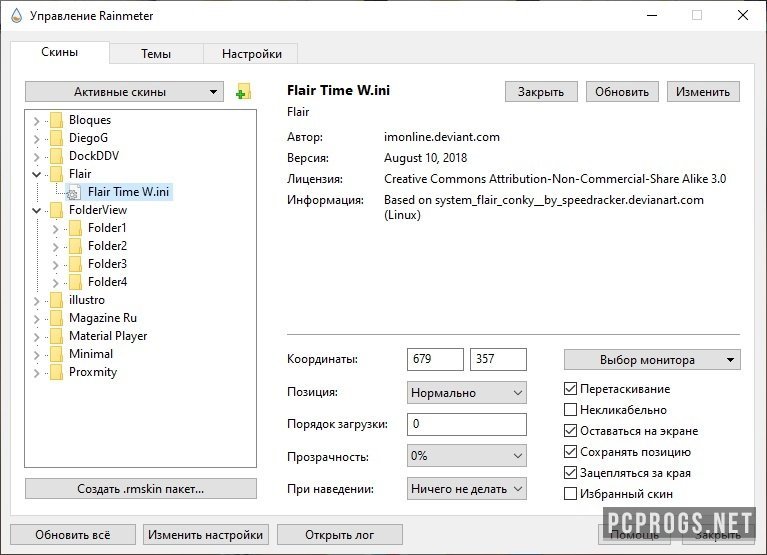Open the При наведении combo box
Viewport: 767px width, 555px height.
coord(467,488)
